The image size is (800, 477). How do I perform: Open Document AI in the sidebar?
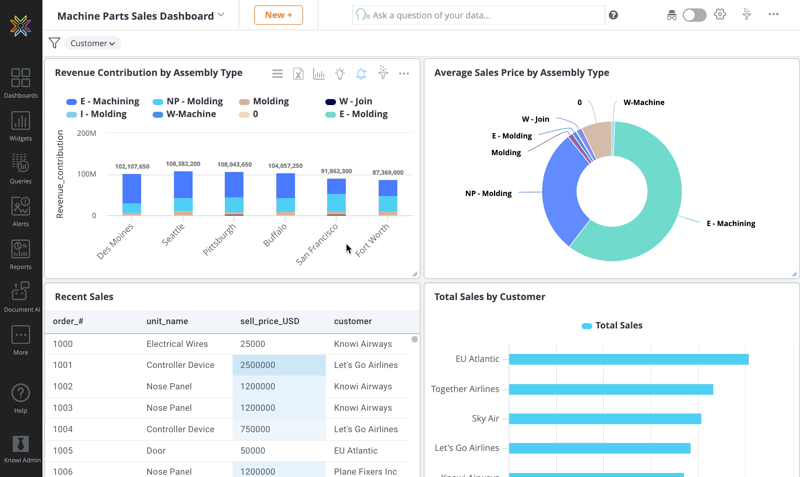click(x=20, y=296)
